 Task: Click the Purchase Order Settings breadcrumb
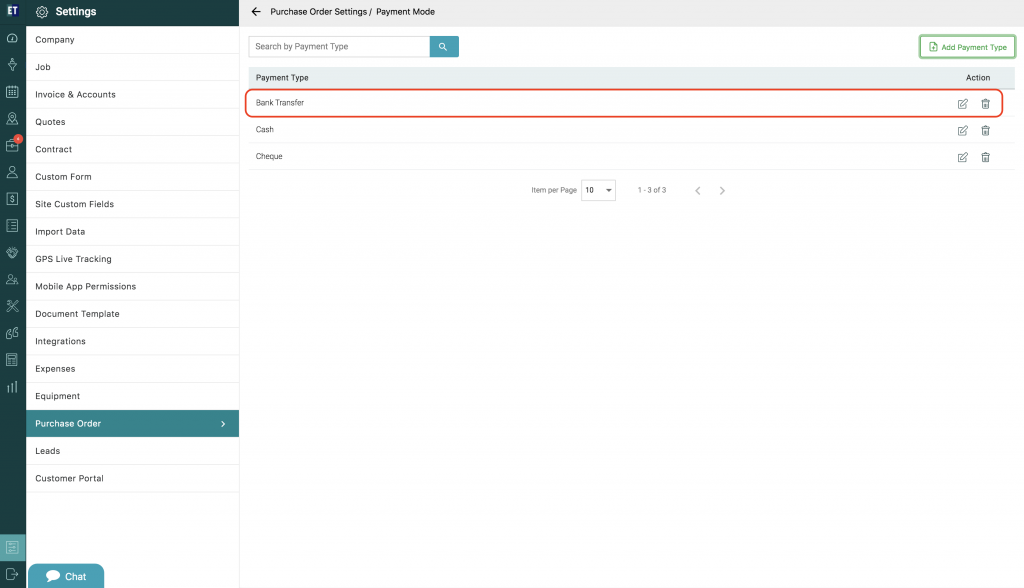319,12
